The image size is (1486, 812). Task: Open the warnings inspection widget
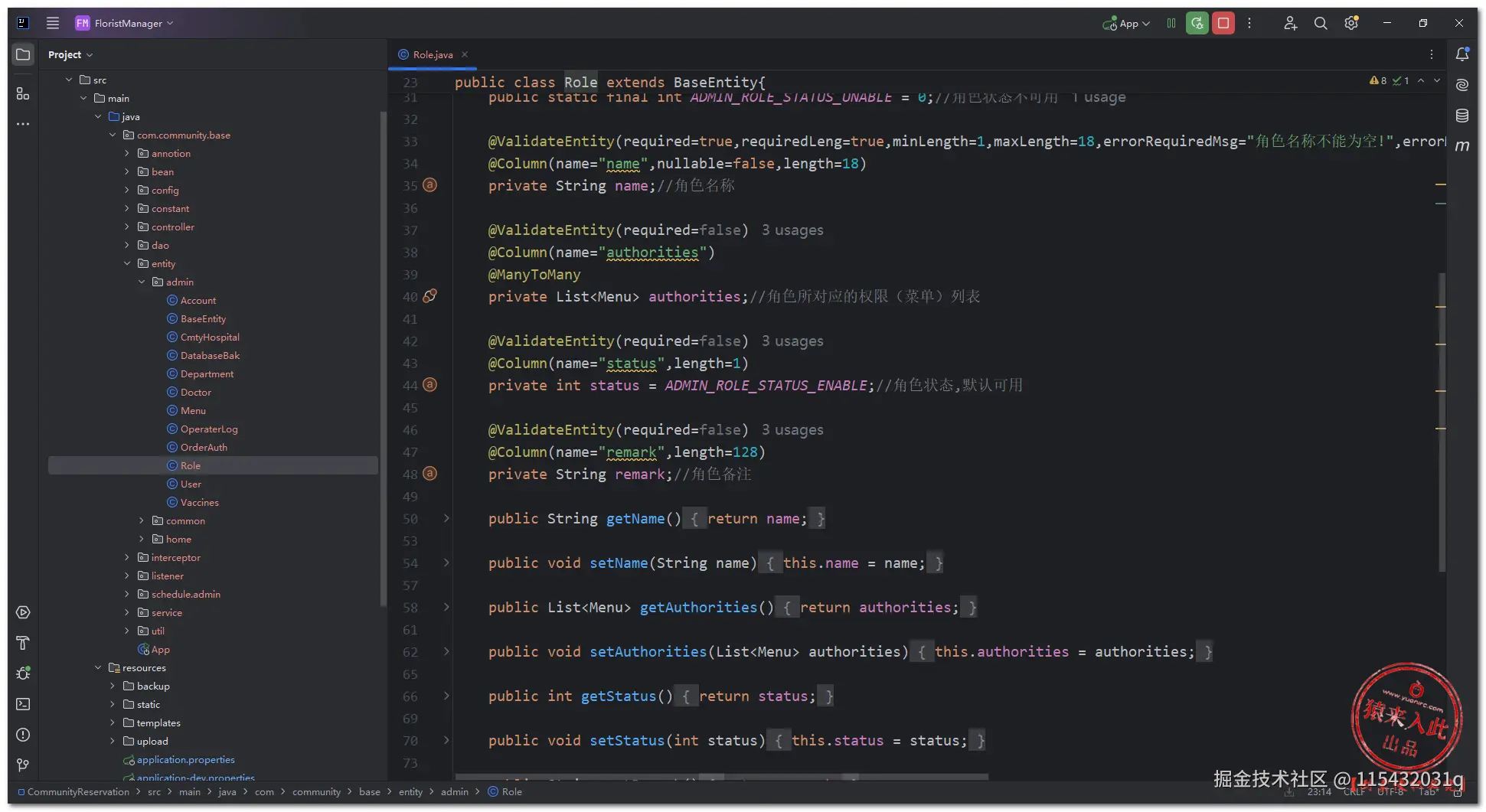pyautogui.click(x=1389, y=80)
